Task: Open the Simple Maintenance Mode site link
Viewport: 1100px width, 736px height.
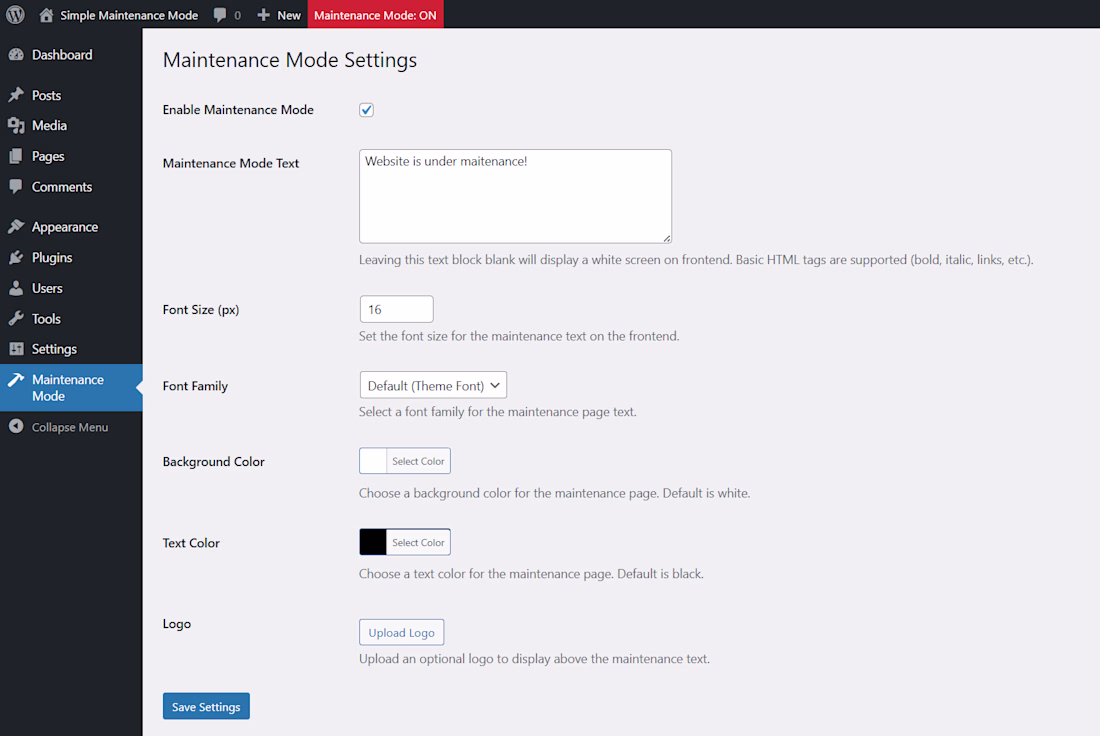Action: (x=129, y=15)
